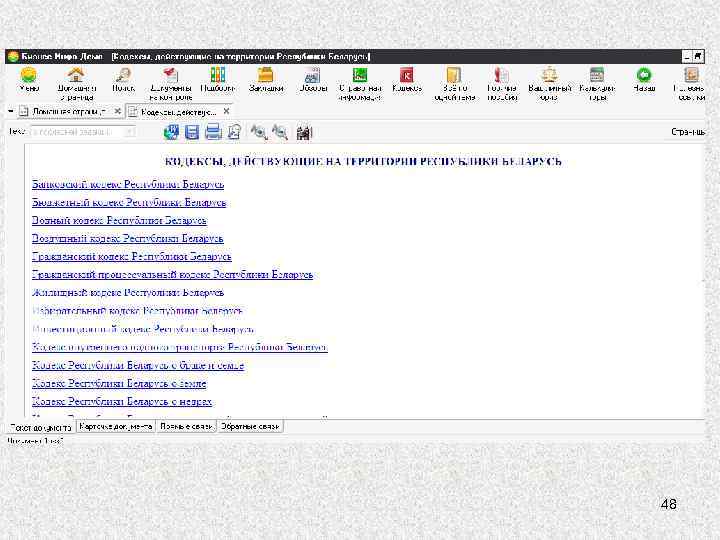The height and width of the screenshot is (540, 720).
Task: Expand the tab list arrow left of tabs
Action: click(10, 112)
